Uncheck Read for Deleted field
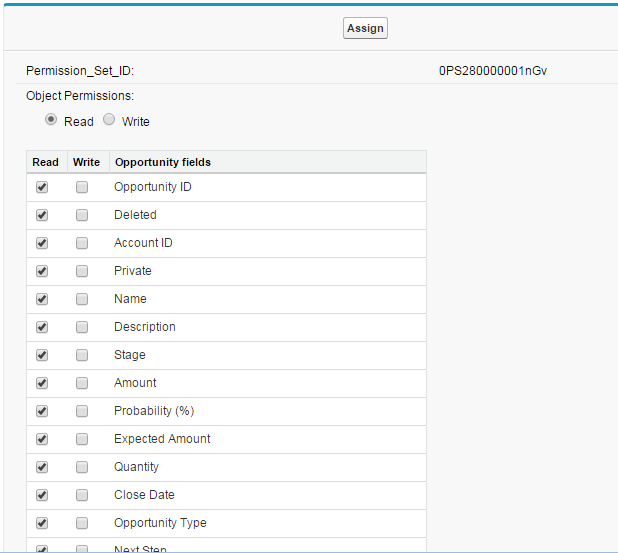 pyautogui.click(x=42, y=215)
